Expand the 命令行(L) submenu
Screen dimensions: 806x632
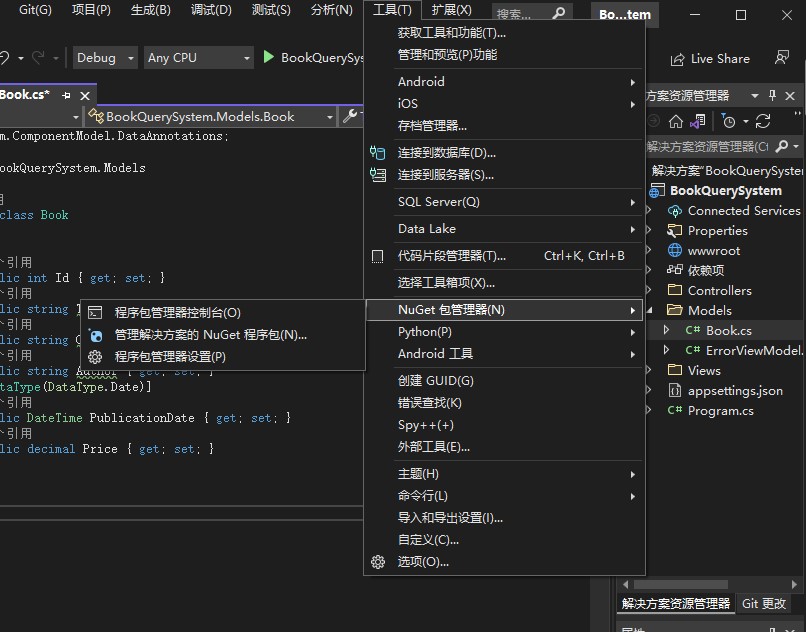504,496
